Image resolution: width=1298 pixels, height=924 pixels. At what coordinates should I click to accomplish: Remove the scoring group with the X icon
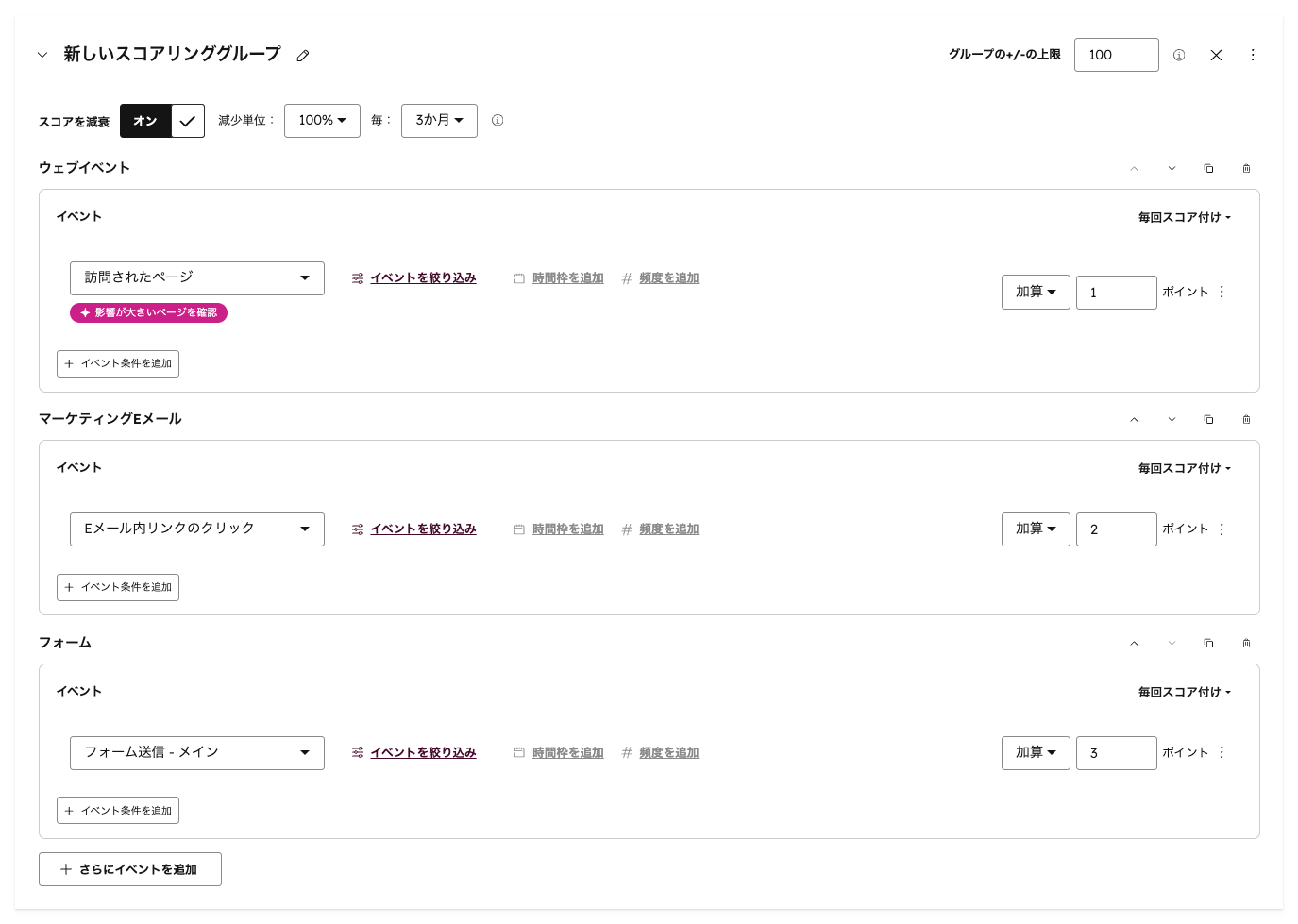(x=1216, y=55)
